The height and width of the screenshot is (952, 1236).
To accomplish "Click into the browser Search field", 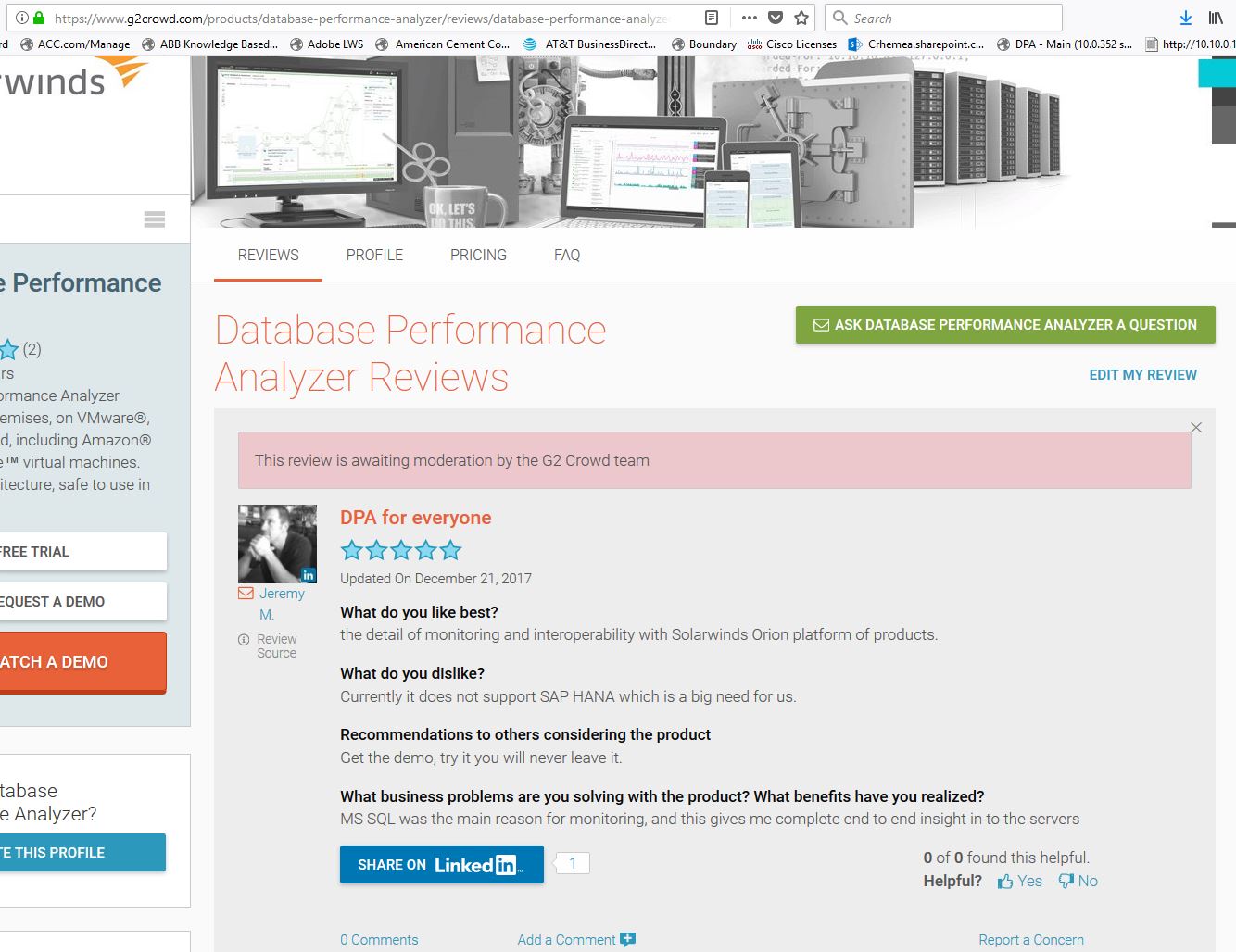I will coord(943,18).
